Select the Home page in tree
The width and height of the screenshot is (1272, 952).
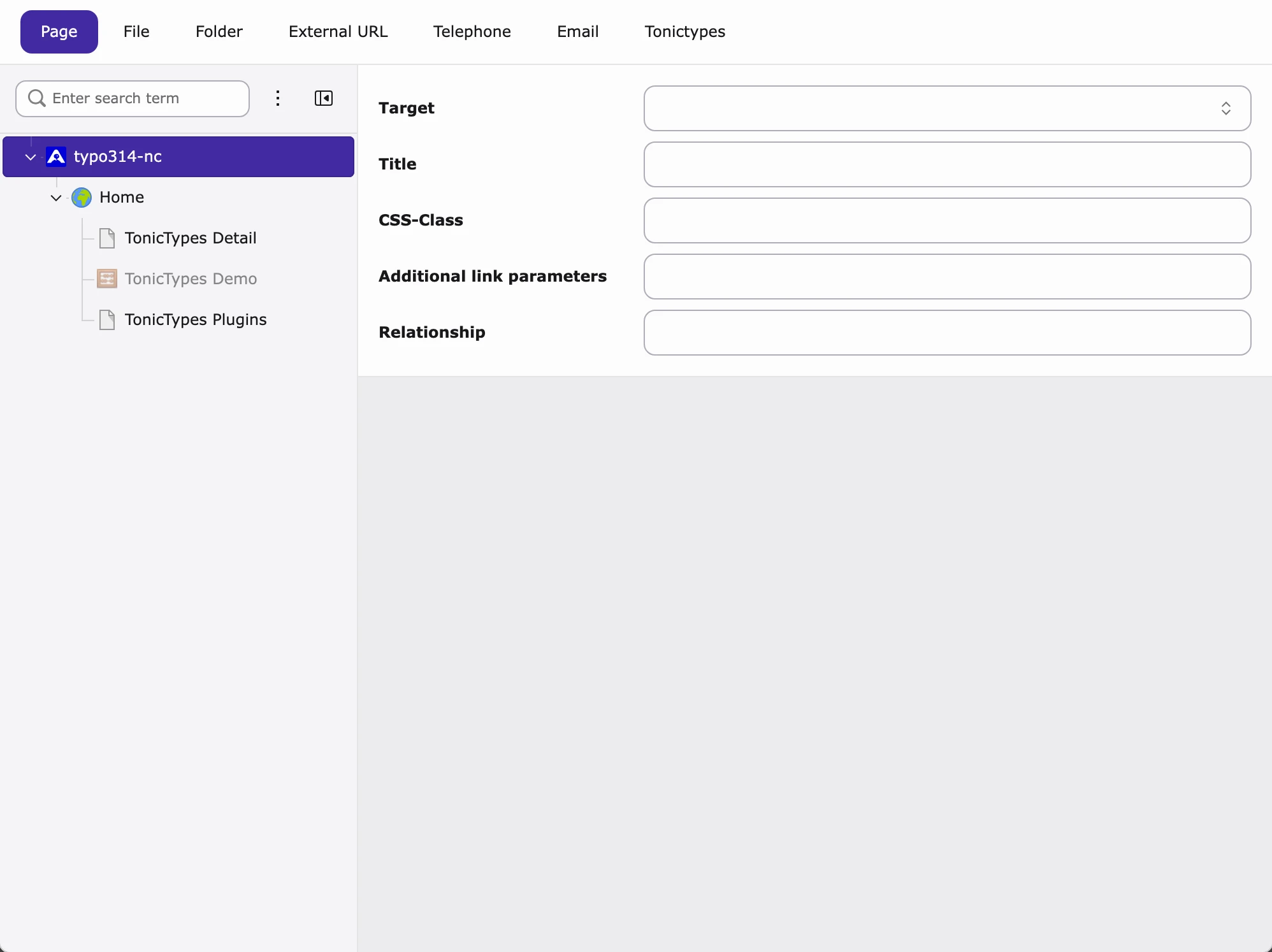pyautogui.click(x=122, y=198)
